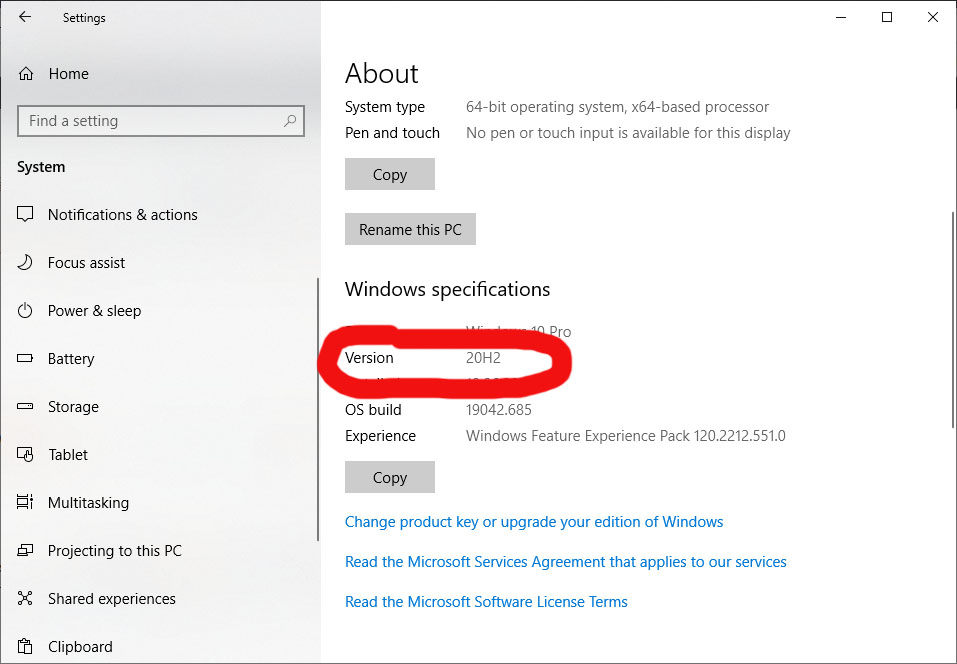Select the Notifications & actions icon
The width and height of the screenshot is (957, 664).
(x=25, y=214)
